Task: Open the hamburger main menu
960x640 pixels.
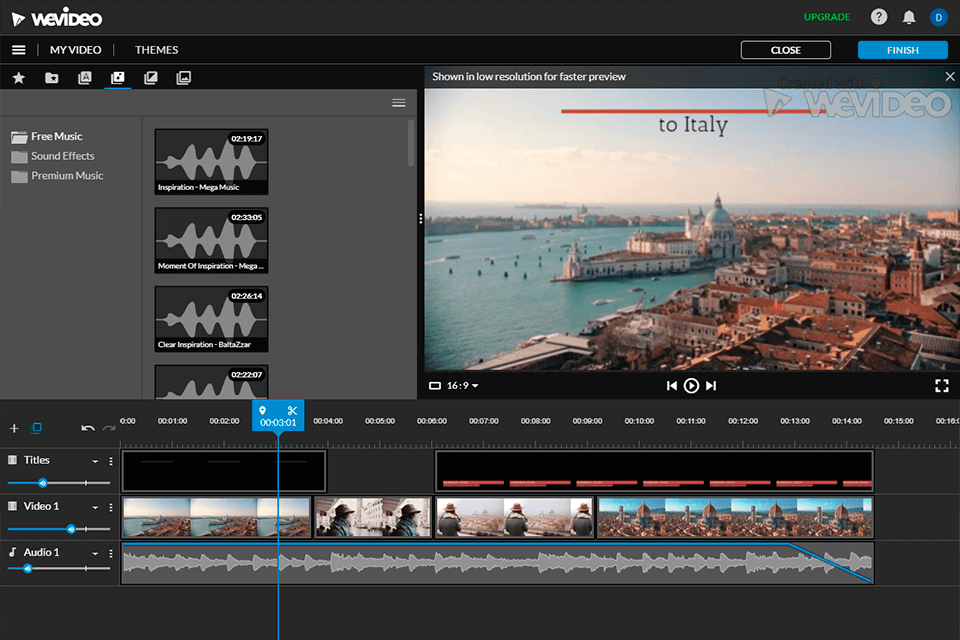Action: [x=18, y=50]
